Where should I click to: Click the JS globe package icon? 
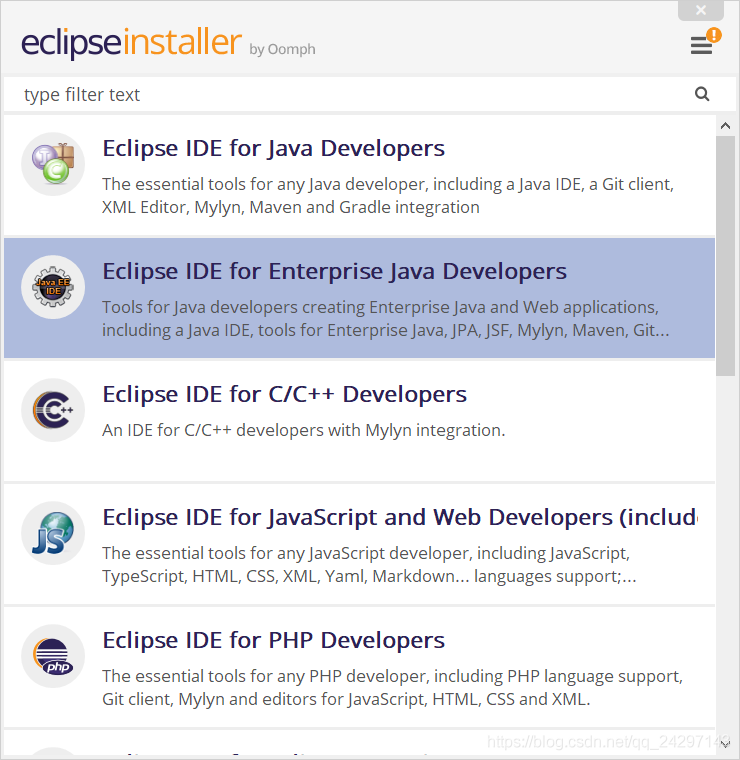click(x=53, y=533)
